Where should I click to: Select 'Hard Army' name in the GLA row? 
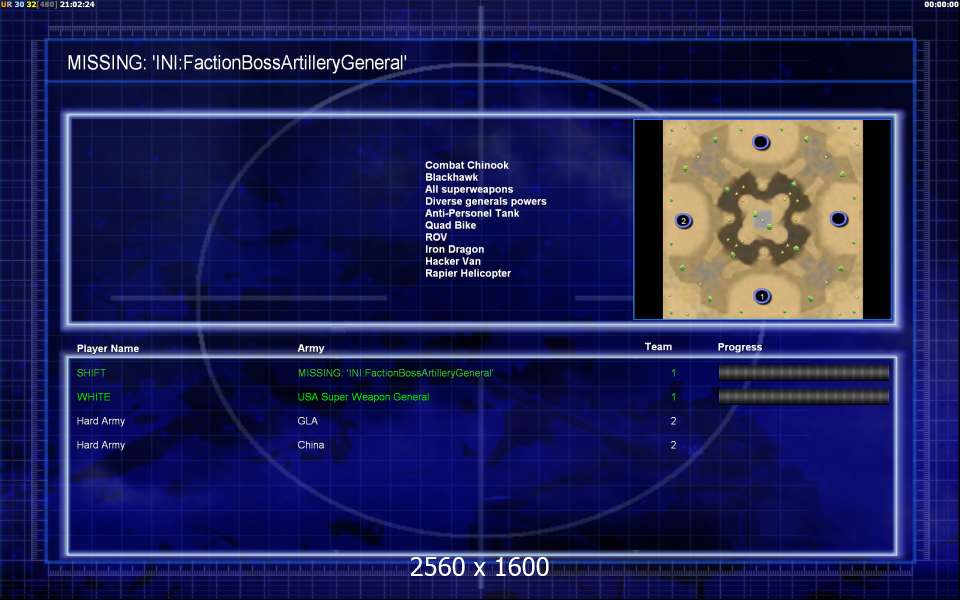coord(100,421)
